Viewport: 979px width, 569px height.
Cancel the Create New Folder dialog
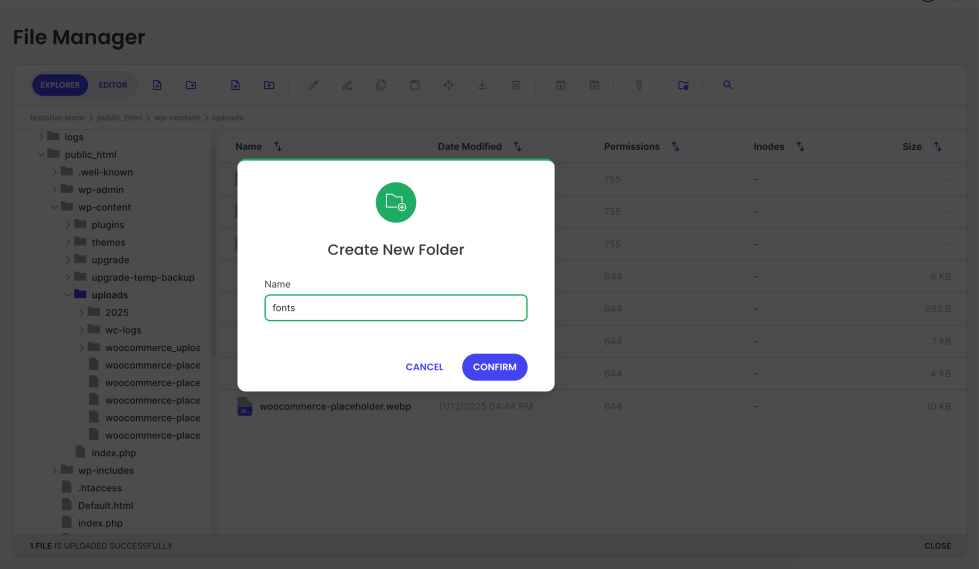coord(425,367)
